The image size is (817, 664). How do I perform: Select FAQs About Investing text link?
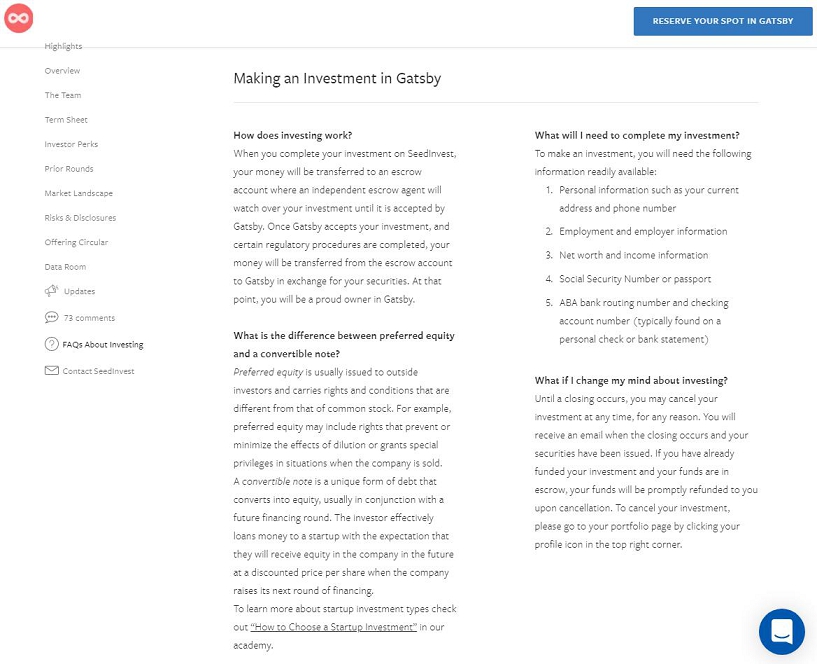click(x=103, y=345)
